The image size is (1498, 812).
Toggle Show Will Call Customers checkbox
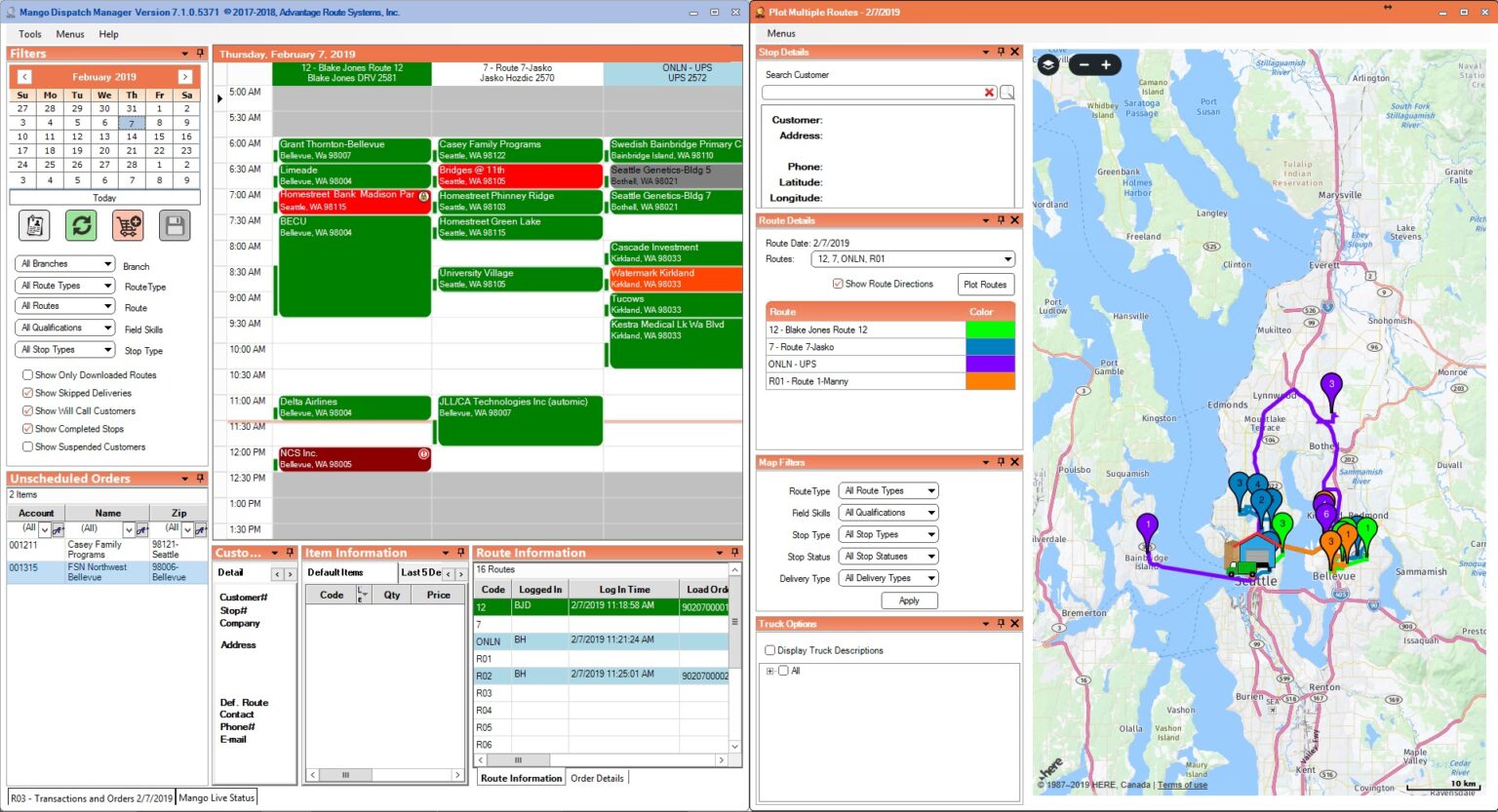(27, 411)
